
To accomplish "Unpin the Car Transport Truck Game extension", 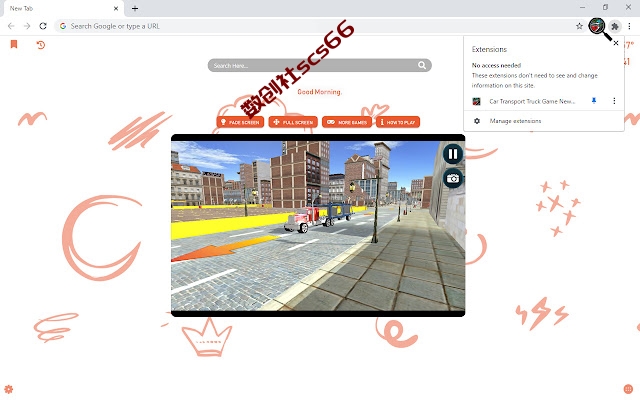I will (594, 100).
